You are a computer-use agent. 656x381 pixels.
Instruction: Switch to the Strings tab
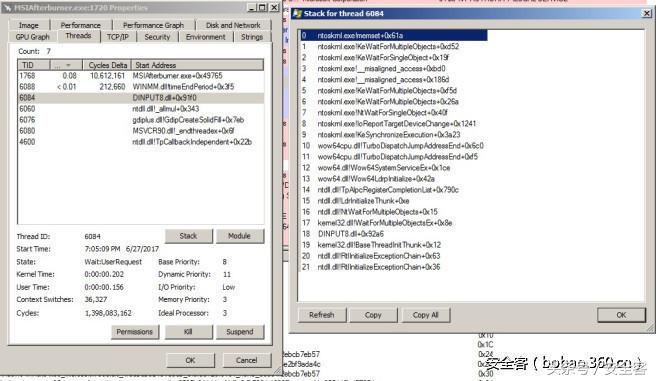[x=252, y=37]
